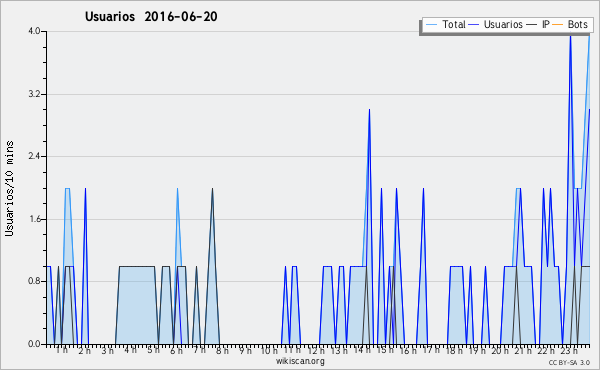Click the '18 h' x-axis label
Screen dimensions: 600x370
pyautogui.click(x=454, y=350)
